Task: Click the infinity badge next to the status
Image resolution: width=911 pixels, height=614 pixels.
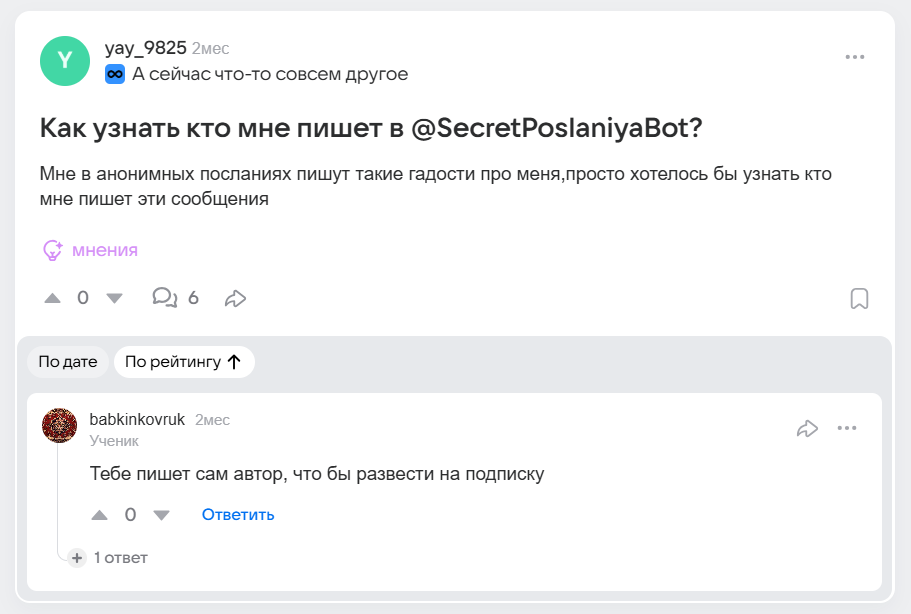Action: 113,72
